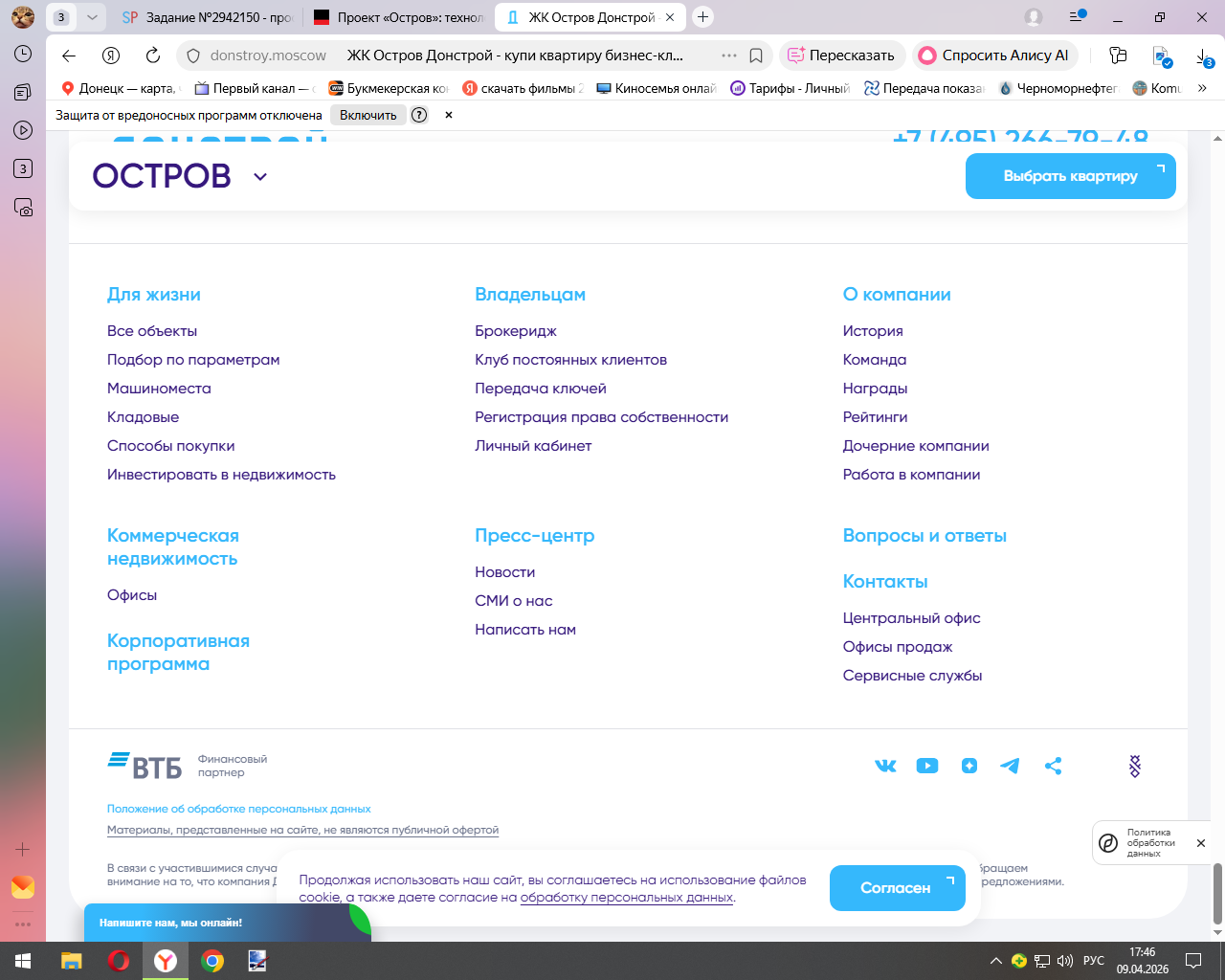This screenshot has height=980, width=1225.
Task: Open the VK social network icon
Action: 885,766
